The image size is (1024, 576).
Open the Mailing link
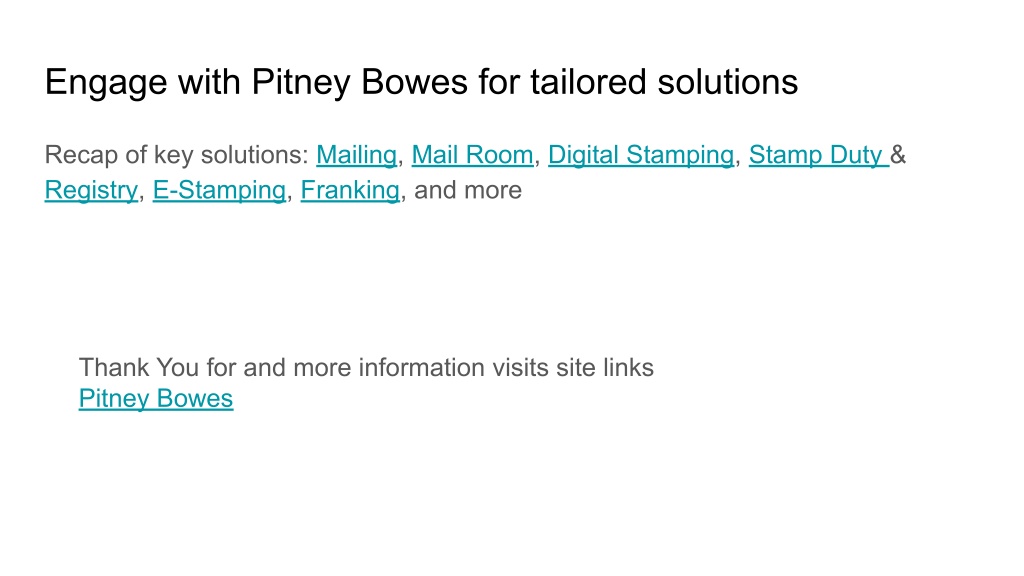[357, 155]
